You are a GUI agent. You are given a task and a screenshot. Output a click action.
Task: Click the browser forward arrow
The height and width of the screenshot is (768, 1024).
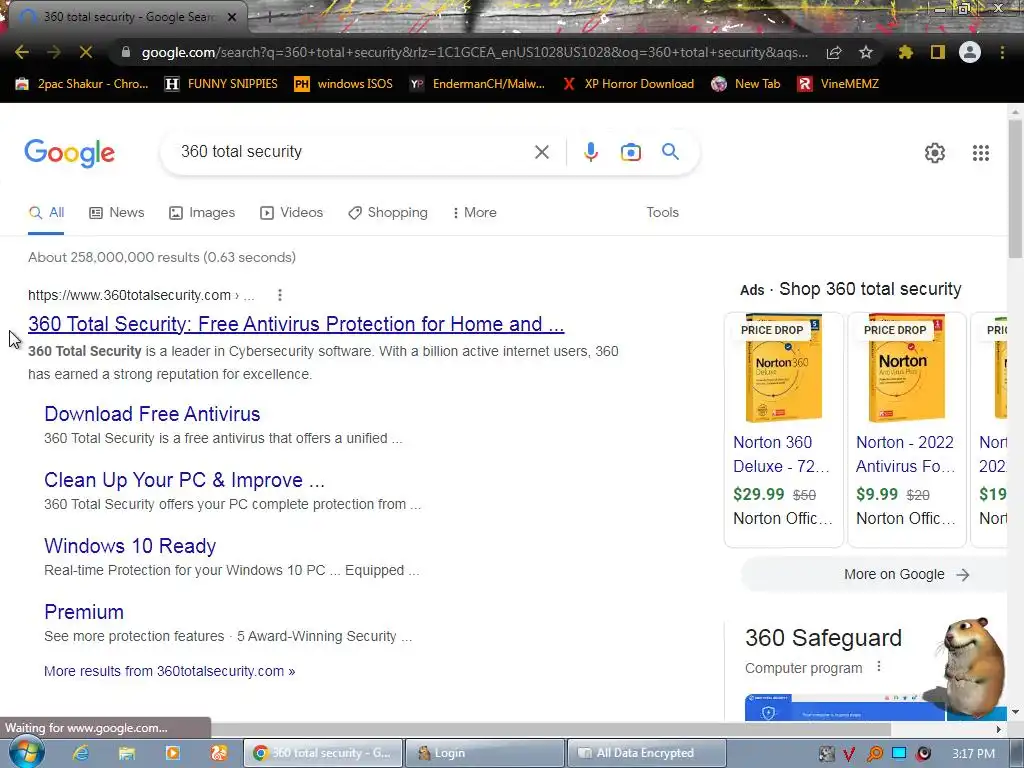[54, 52]
